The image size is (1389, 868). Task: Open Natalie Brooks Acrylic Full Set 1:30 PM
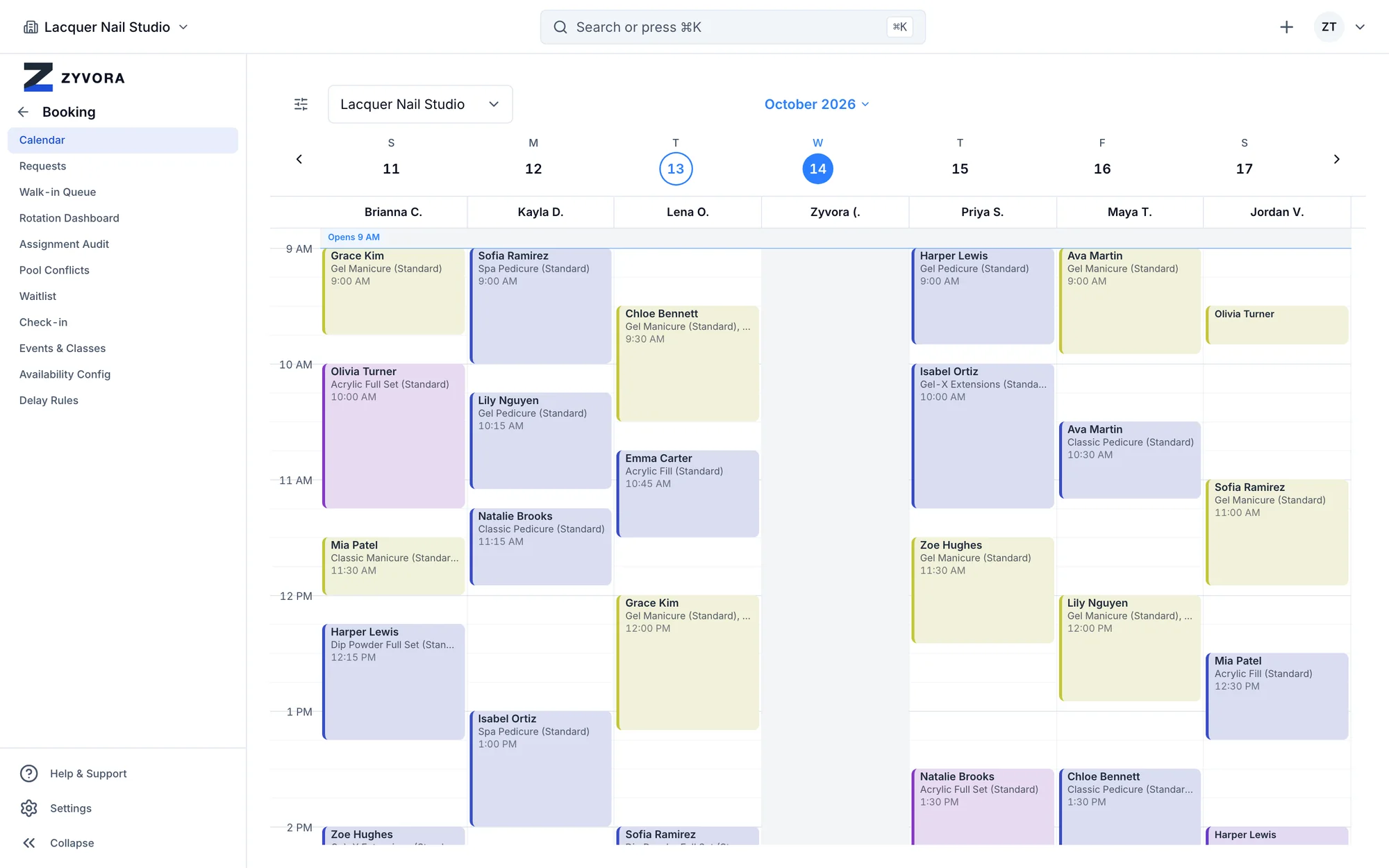click(982, 807)
